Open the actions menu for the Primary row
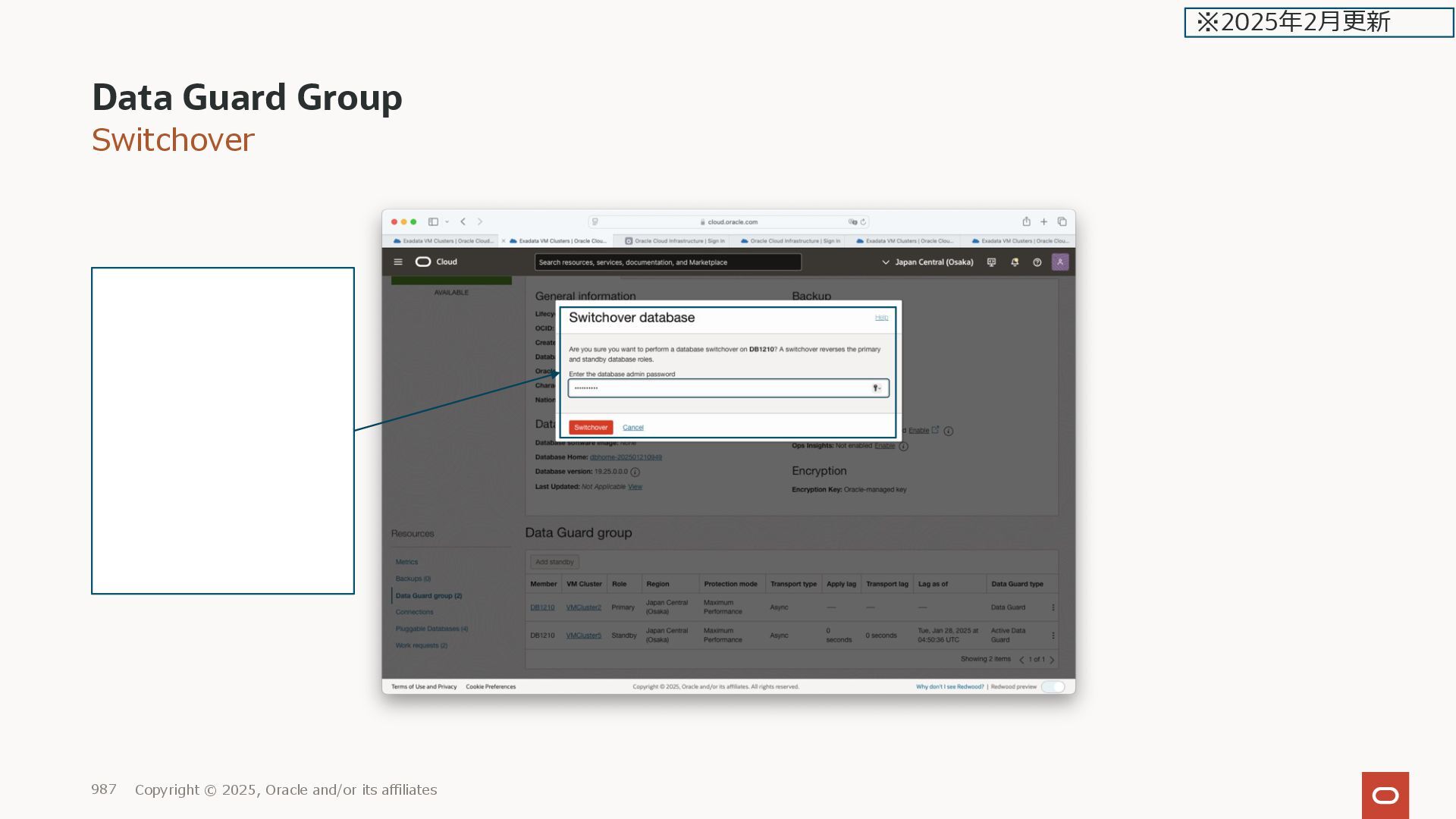 click(x=1053, y=607)
